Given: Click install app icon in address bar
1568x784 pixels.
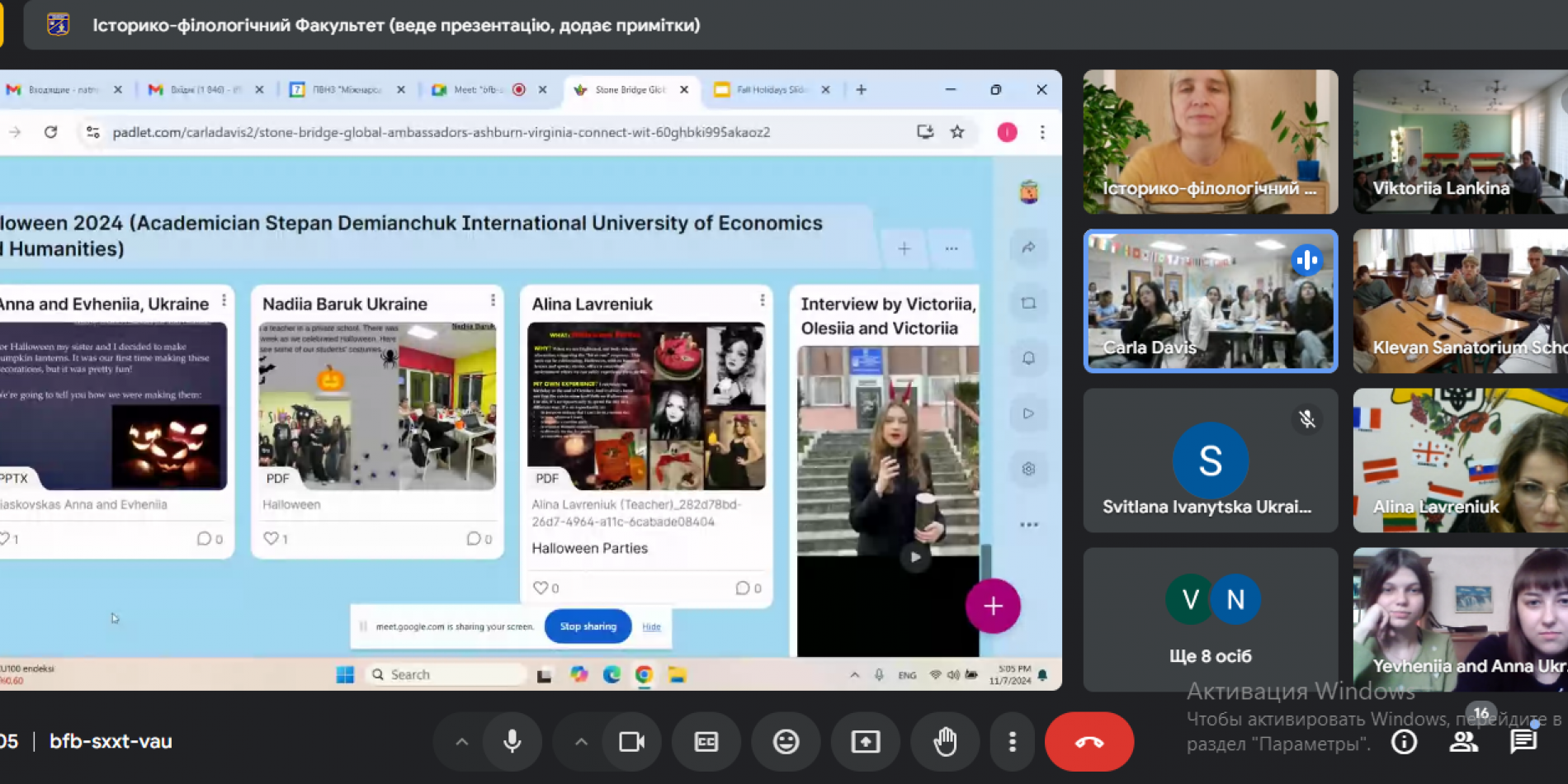Looking at the screenshot, I should (925, 132).
